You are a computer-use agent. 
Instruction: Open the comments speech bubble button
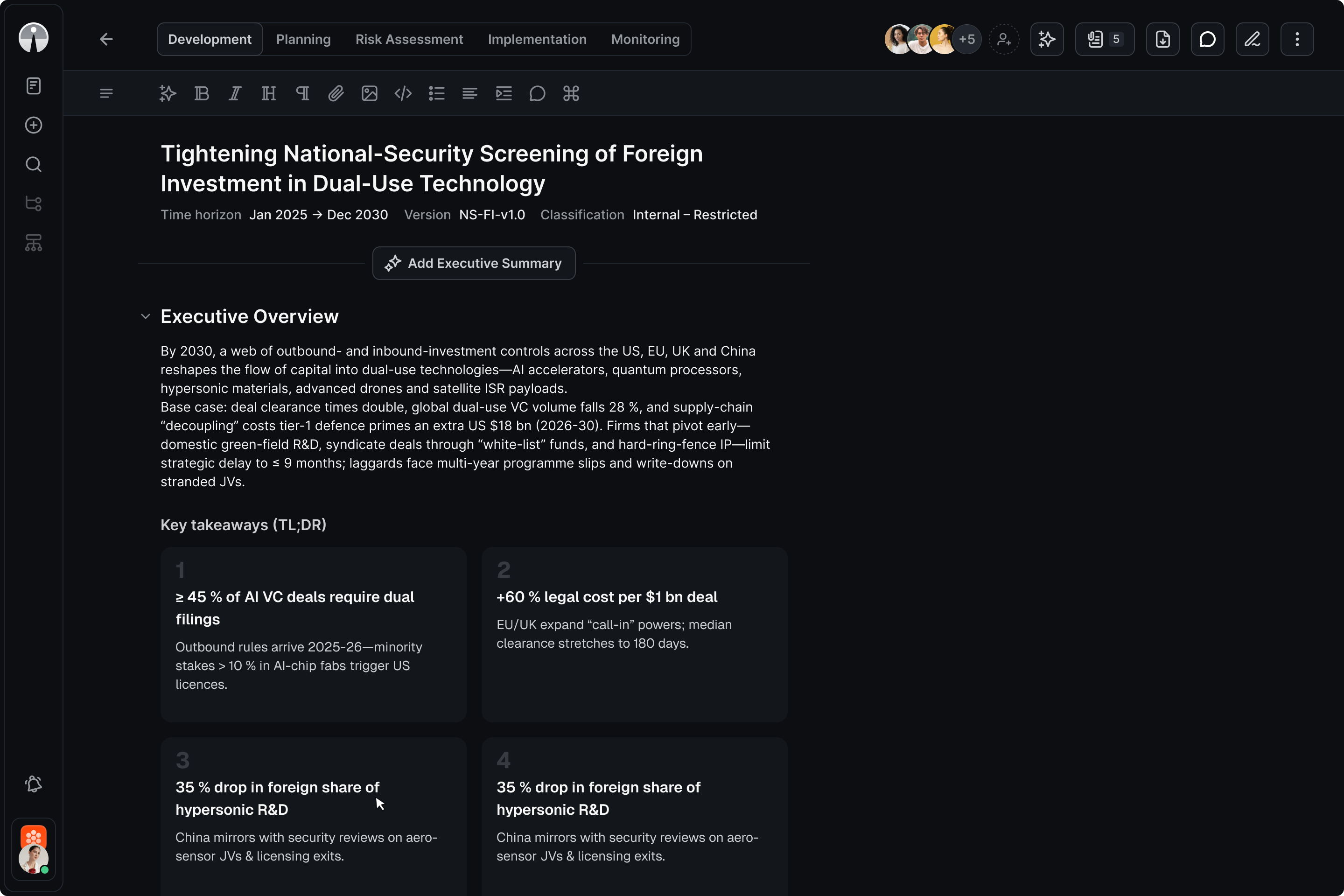(x=1207, y=39)
